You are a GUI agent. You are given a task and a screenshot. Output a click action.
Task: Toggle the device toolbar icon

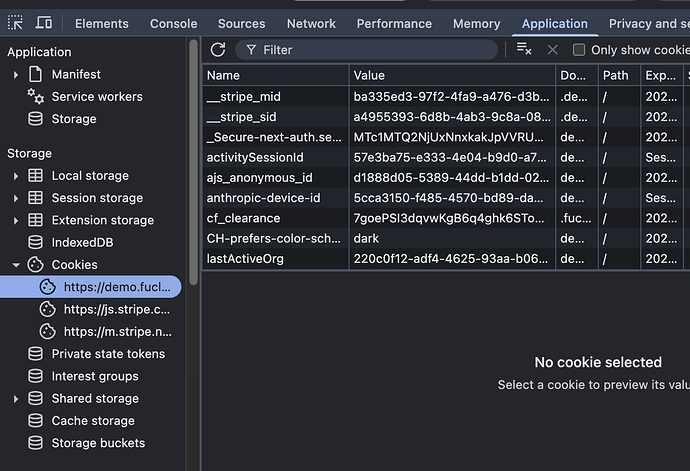coord(44,22)
